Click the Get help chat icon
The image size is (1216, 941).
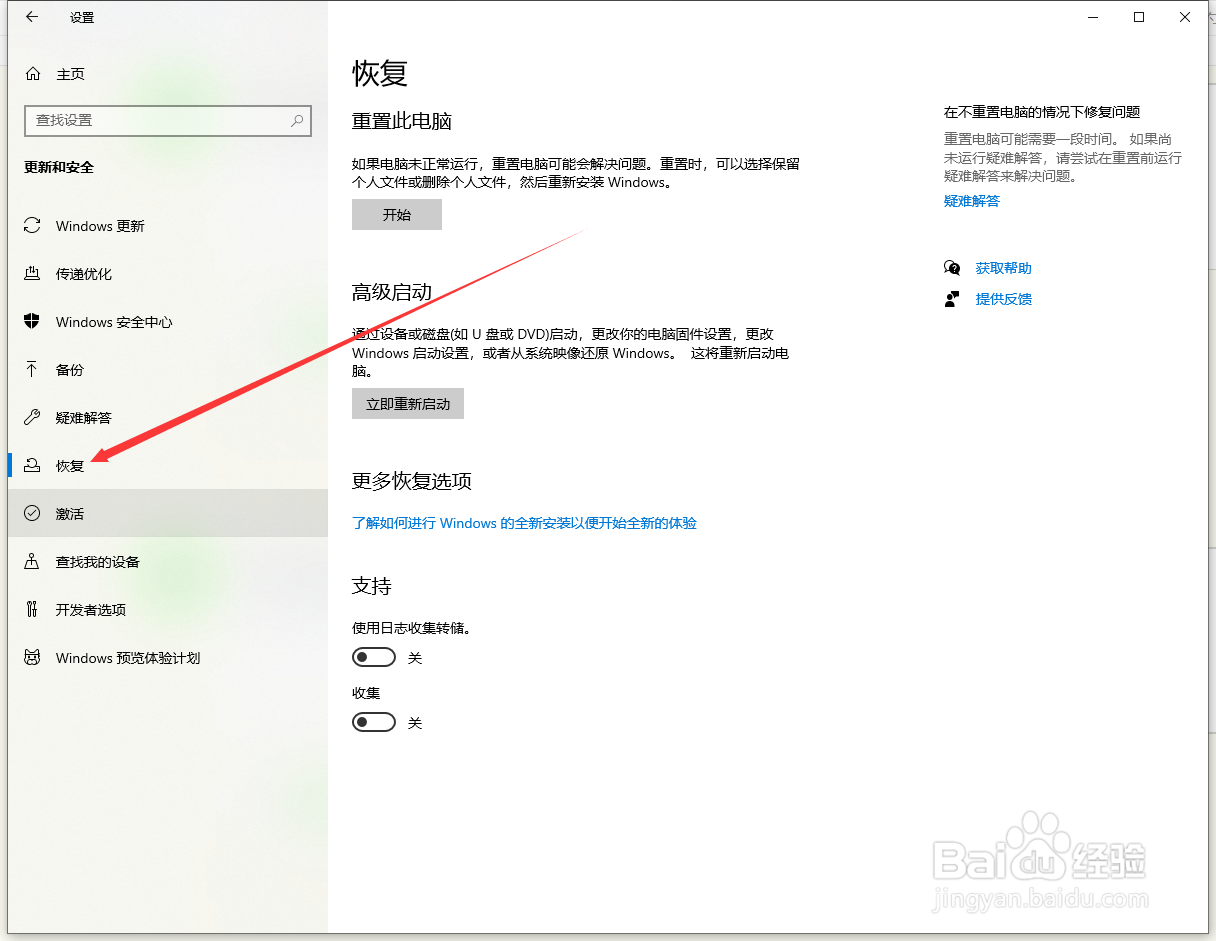(952, 268)
